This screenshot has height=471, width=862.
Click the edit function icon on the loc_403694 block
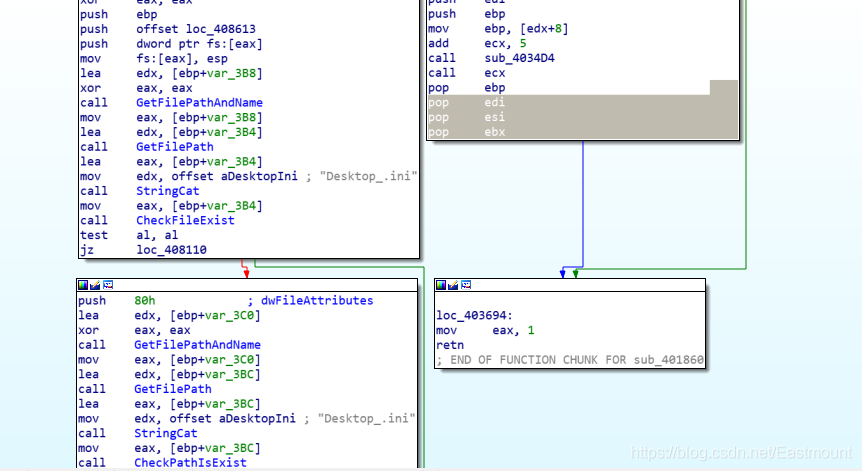[x=453, y=285]
